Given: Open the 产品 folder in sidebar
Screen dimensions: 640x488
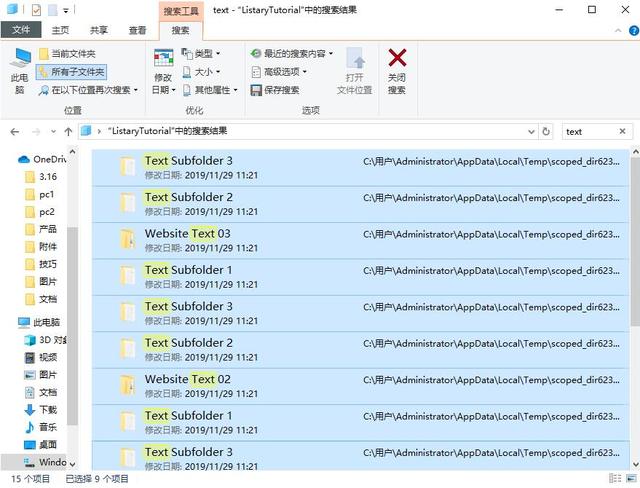Looking at the screenshot, I should click(x=41, y=229).
